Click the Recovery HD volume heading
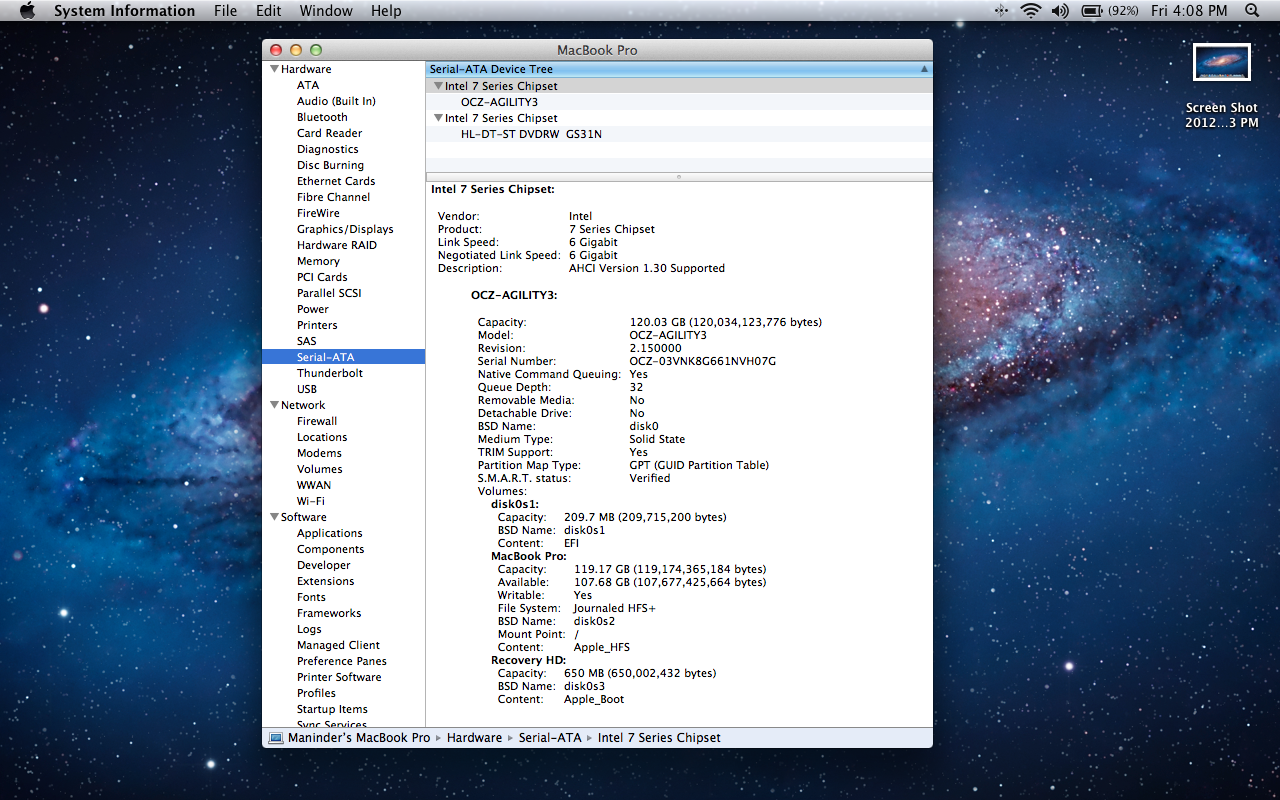The width and height of the screenshot is (1280, 800). tap(528, 660)
